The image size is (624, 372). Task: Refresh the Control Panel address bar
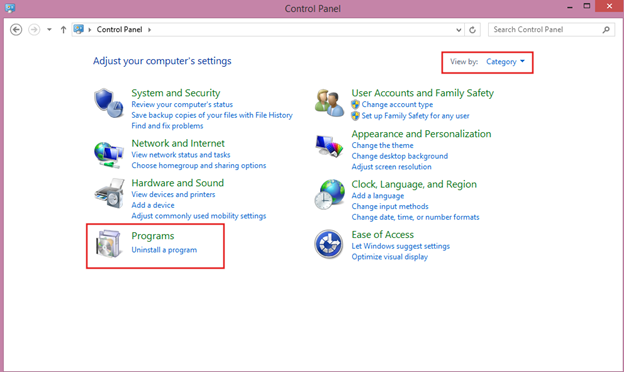coord(472,30)
